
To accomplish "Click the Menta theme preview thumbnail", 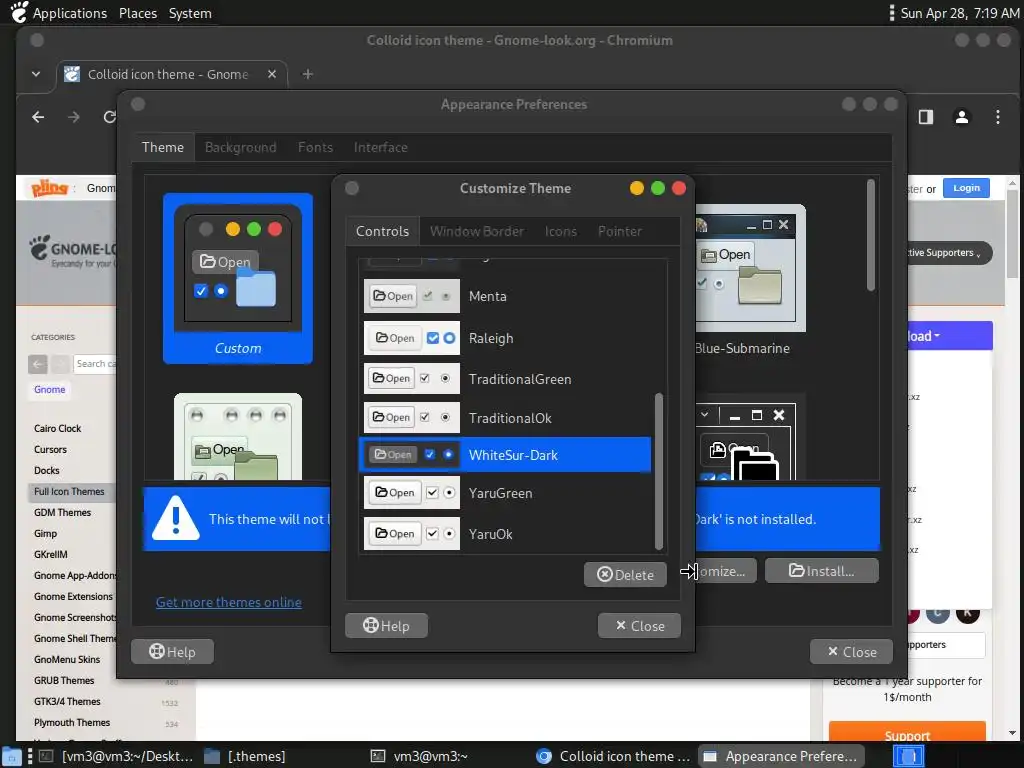I will (x=411, y=296).
